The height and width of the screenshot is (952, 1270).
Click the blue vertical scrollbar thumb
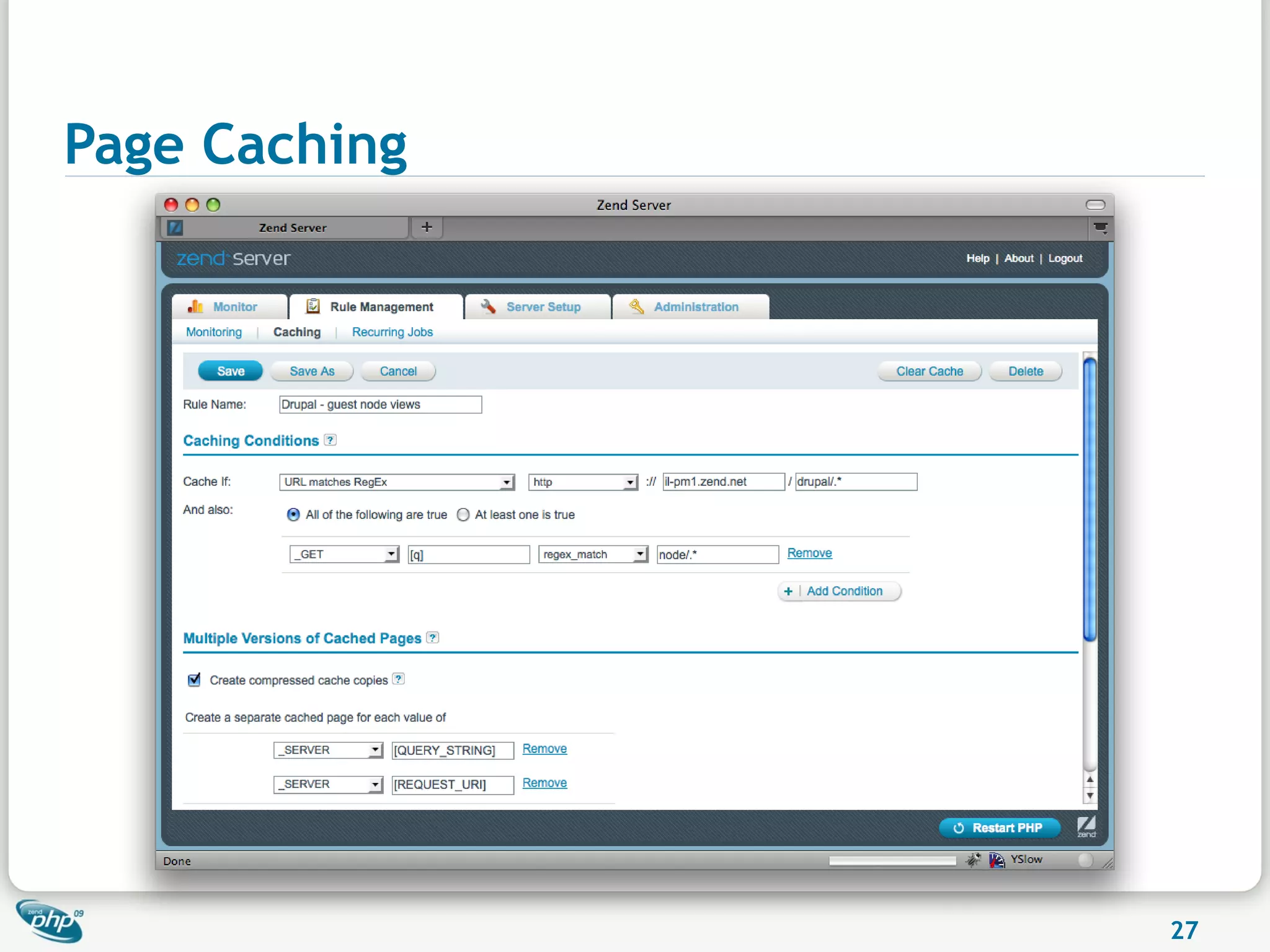[x=1090, y=500]
